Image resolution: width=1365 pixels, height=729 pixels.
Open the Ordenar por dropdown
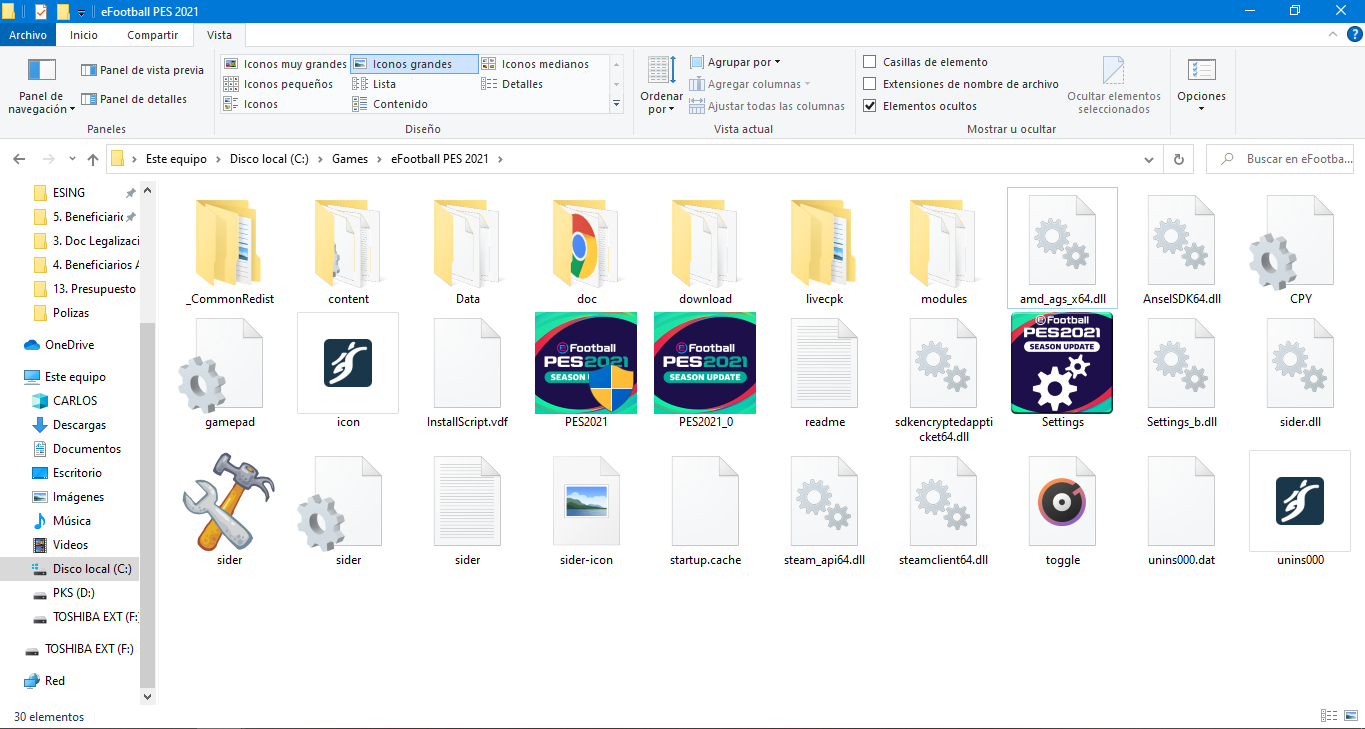pos(661,85)
